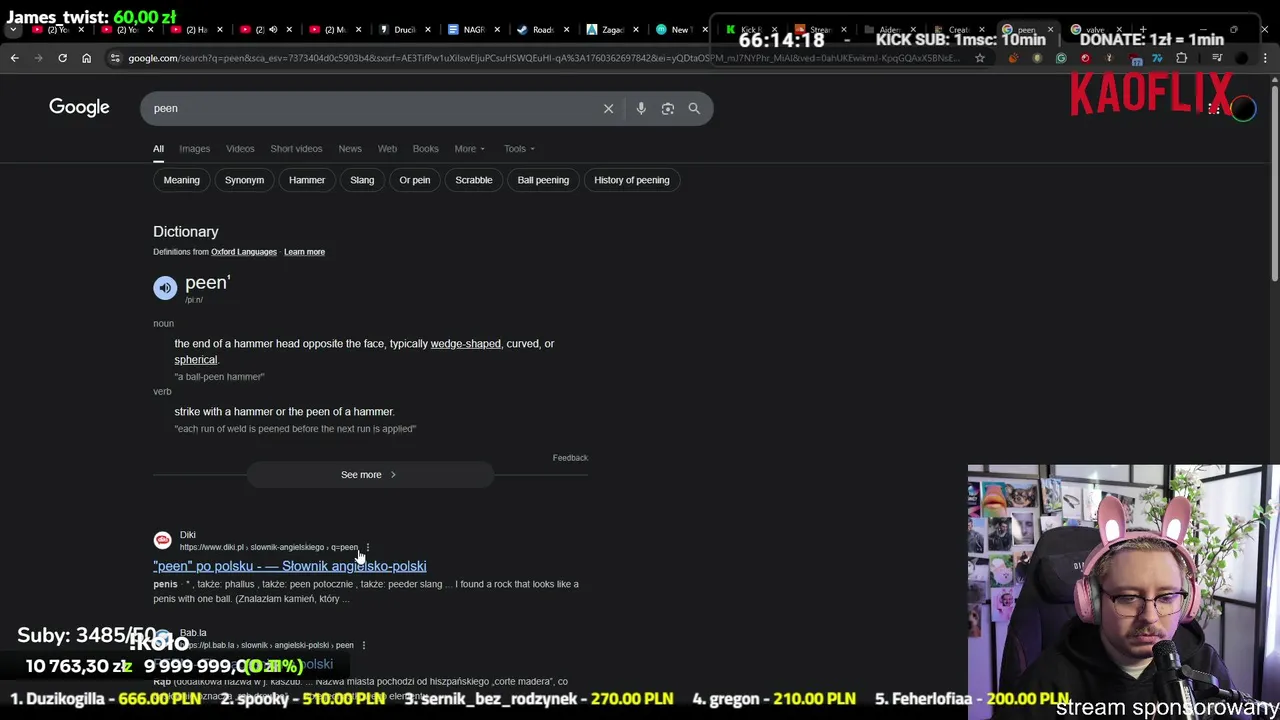Bookmark this page with the star icon
Image resolution: width=1280 pixels, height=720 pixels.
click(980, 58)
